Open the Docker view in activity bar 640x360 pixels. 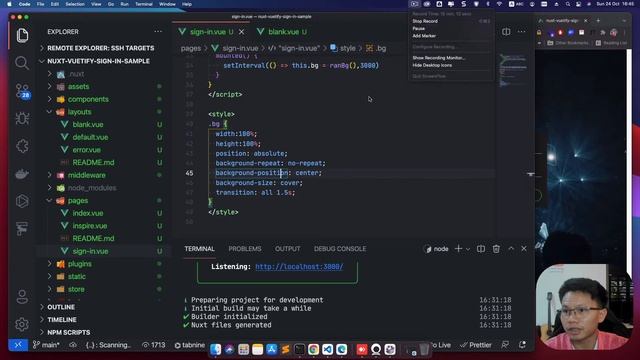tap(22, 174)
